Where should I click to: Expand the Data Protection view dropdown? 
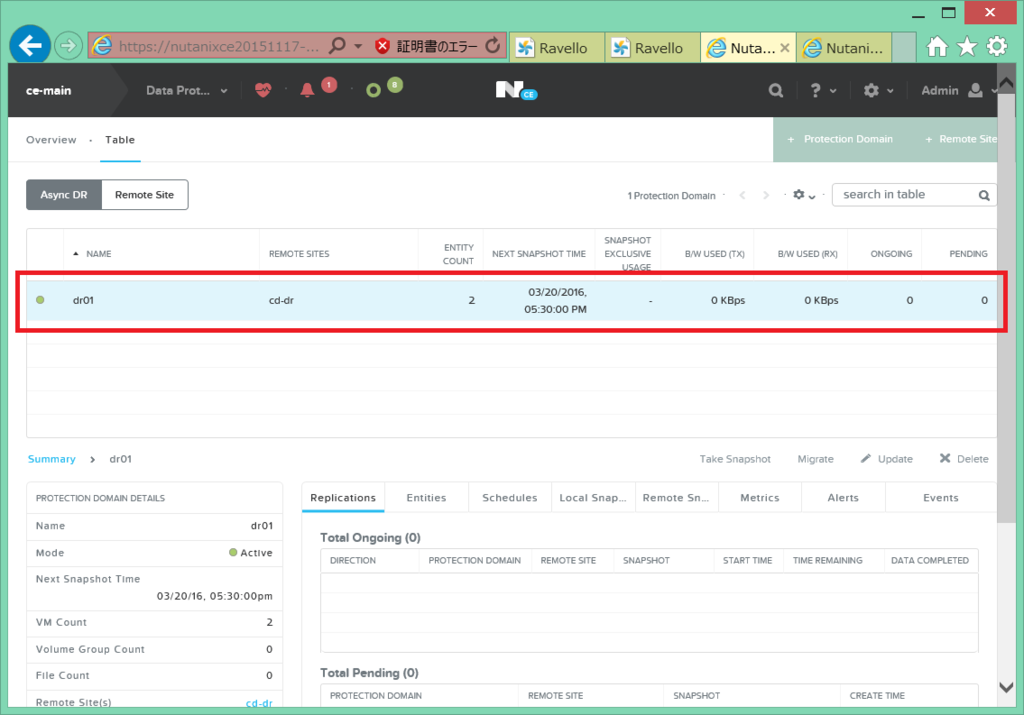pyautogui.click(x=187, y=90)
